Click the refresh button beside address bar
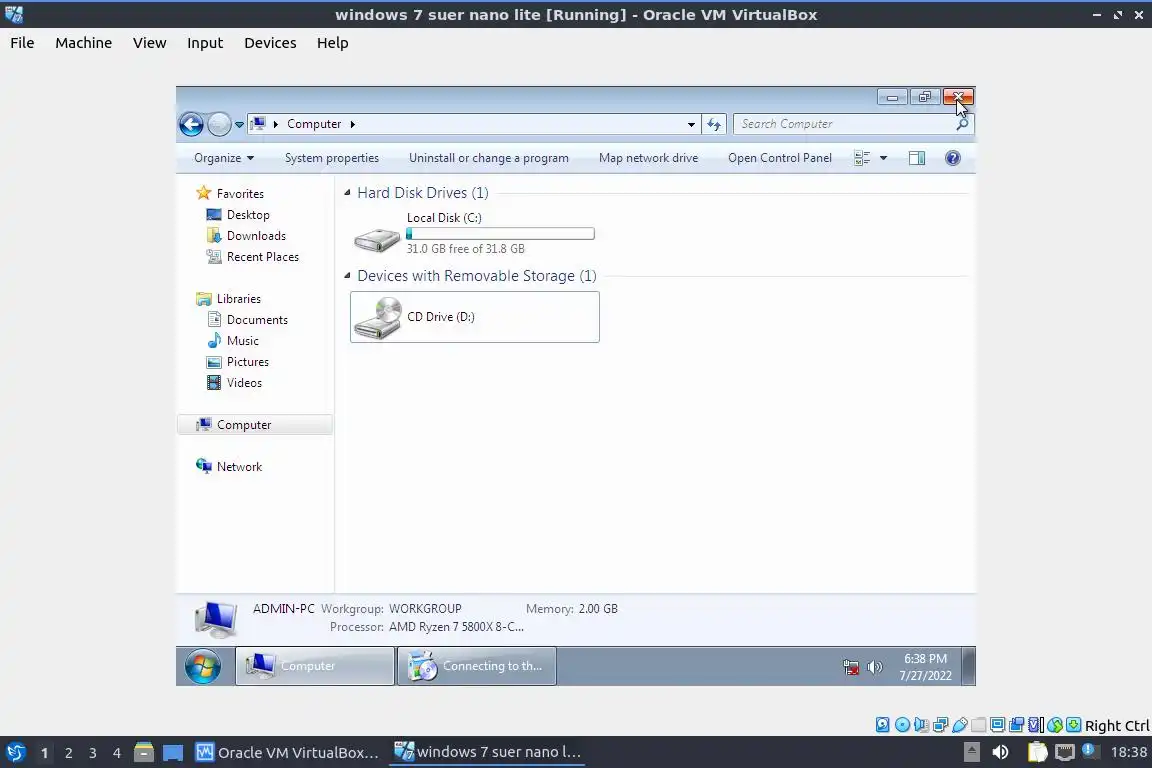This screenshot has height=768, width=1152. click(714, 124)
